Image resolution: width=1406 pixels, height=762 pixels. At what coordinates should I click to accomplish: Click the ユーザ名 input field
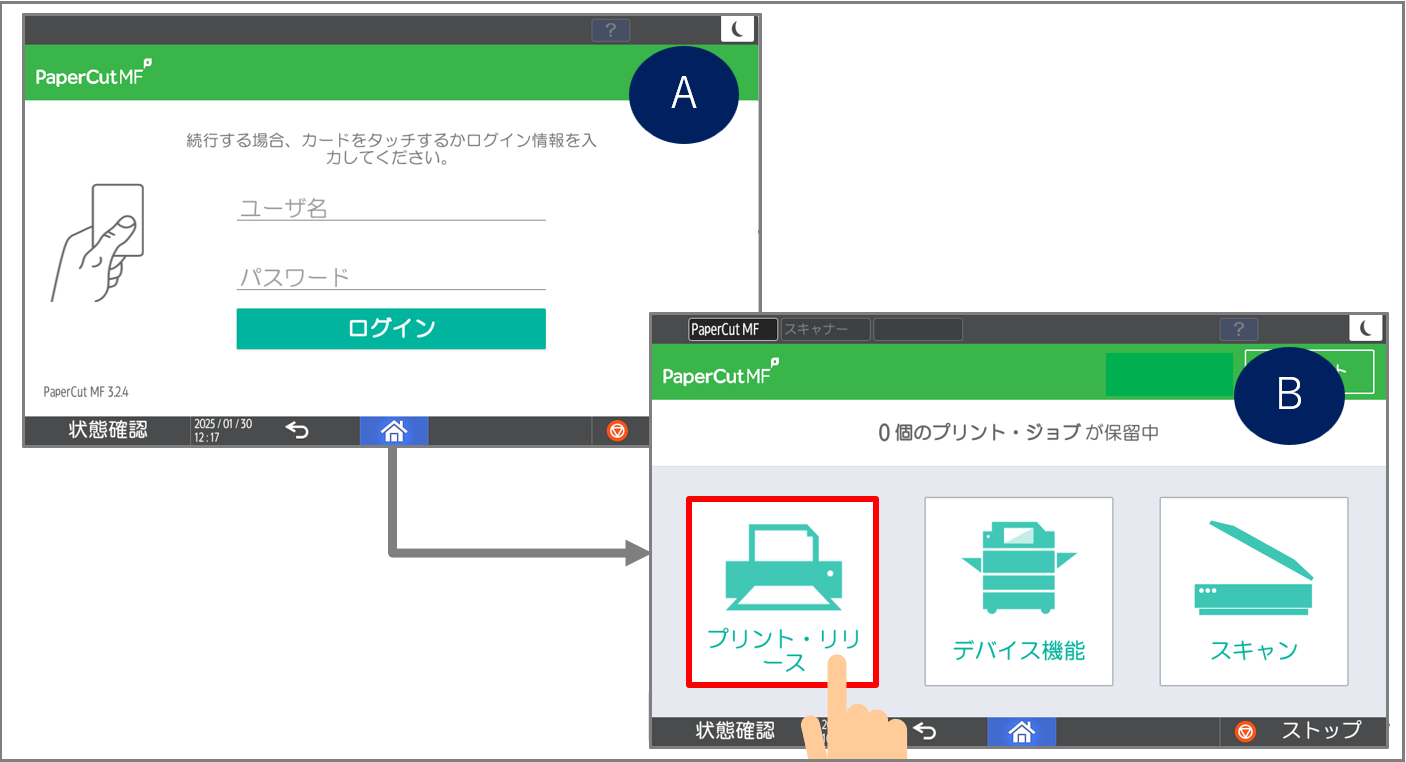pos(391,208)
